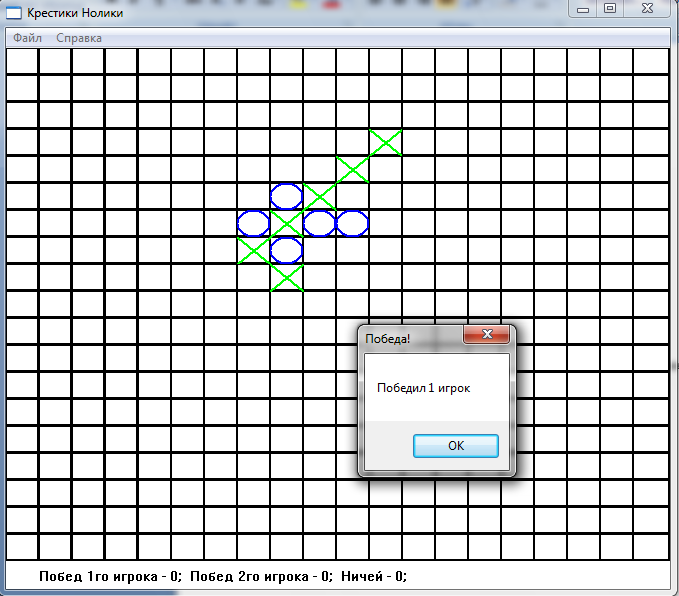This screenshot has width=679, height=596.
Task: Maximize the Крестики Нолики window
Action: click(x=610, y=9)
